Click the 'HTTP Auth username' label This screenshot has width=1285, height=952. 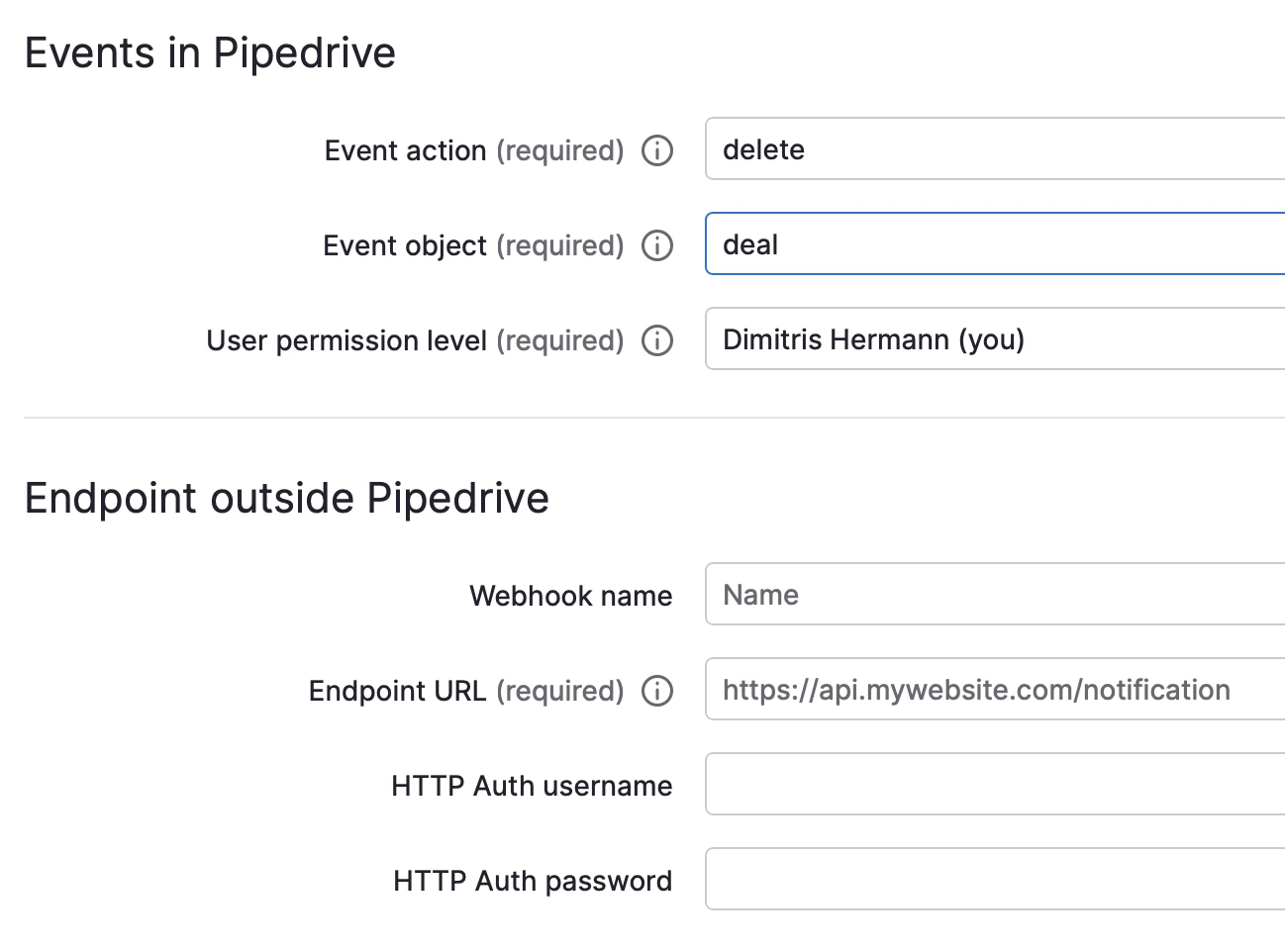tap(532, 786)
